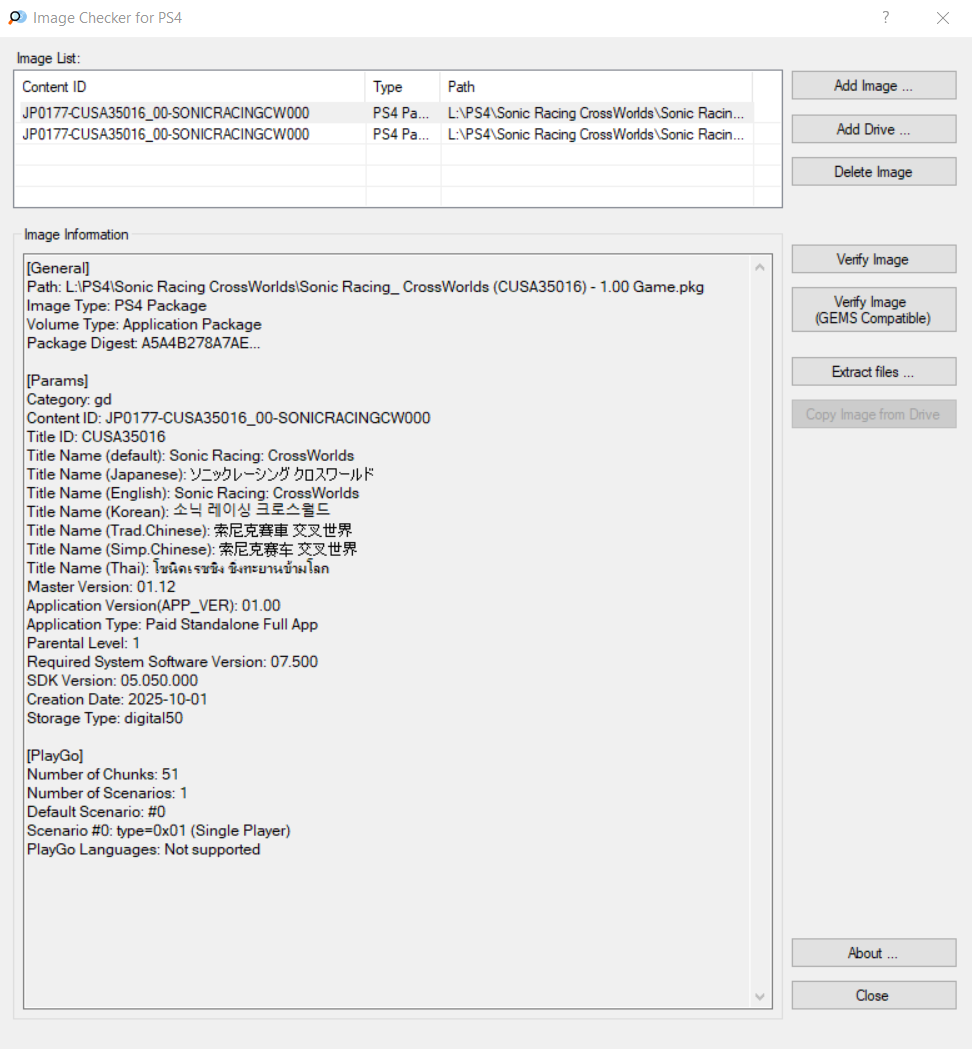Click the Title Name (Thai) line
Screen dimensions: 972x1049
point(178,568)
